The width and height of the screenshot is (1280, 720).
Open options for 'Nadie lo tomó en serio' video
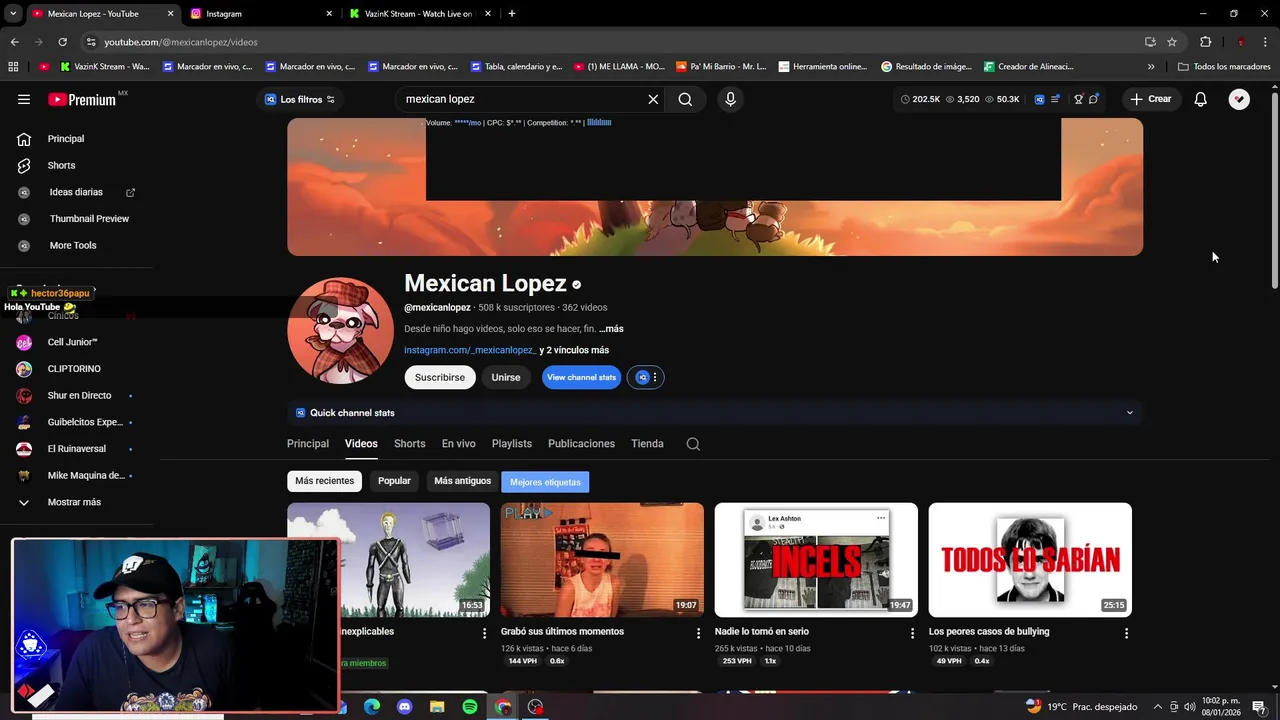pos(912,633)
